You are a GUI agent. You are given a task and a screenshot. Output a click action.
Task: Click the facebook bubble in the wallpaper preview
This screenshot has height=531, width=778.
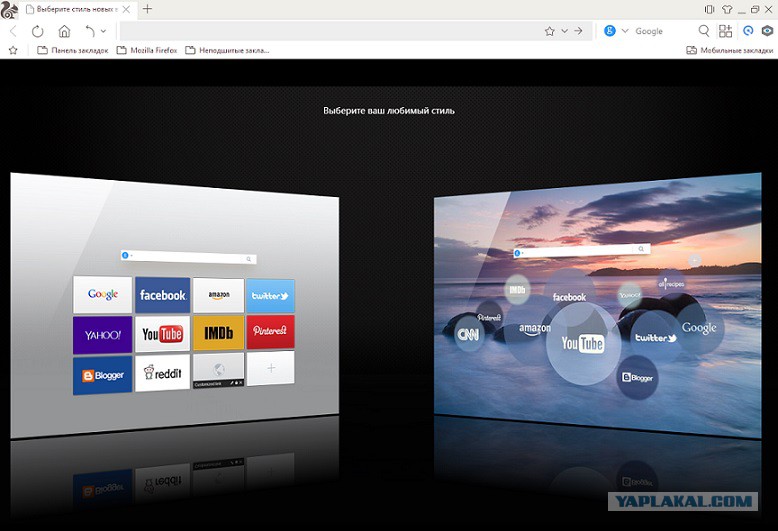coord(570,297)
